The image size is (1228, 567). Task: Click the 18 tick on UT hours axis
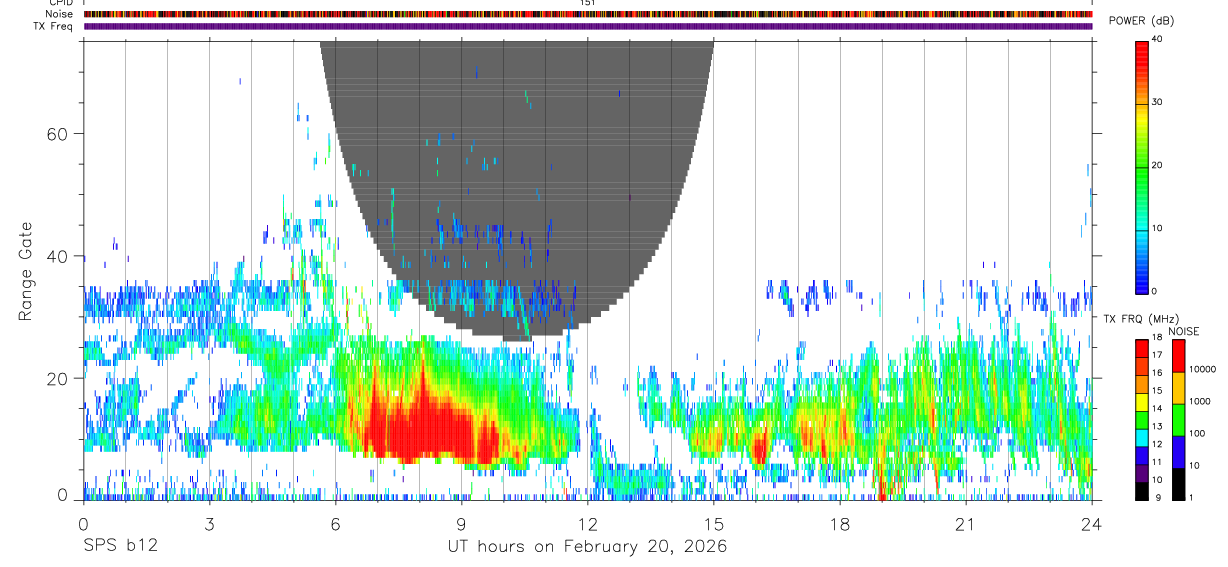(x=839, y=523)
